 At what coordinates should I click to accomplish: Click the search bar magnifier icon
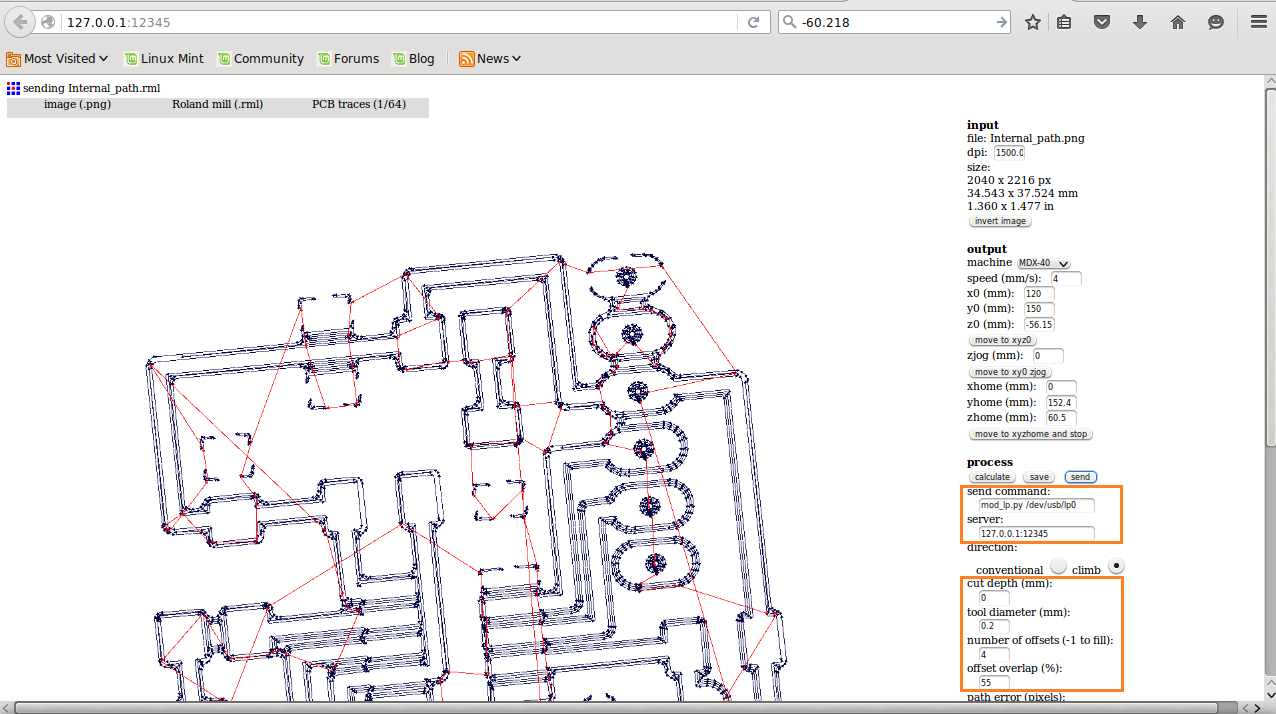[790, 22]
